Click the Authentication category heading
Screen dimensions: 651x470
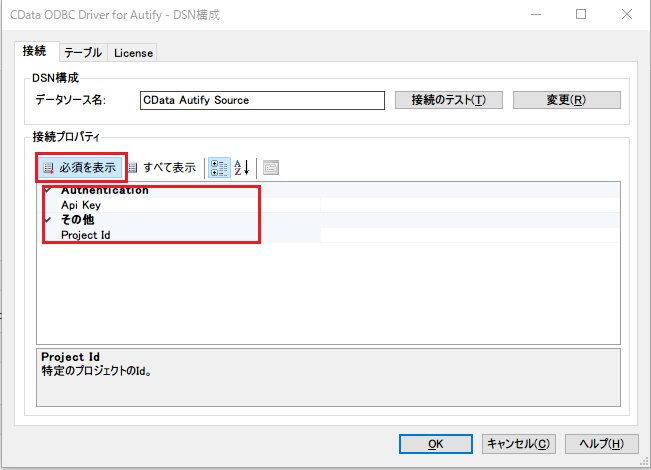[105, 190]
